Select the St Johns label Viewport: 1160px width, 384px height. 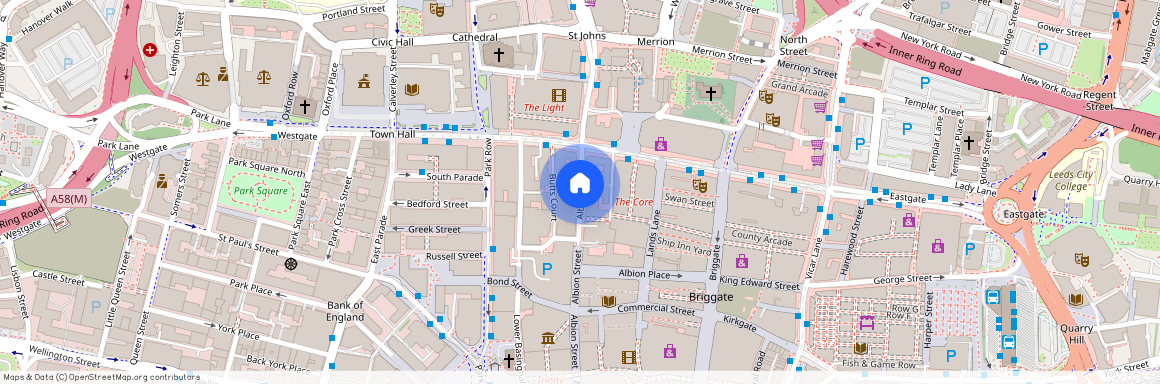click(587, 36)
